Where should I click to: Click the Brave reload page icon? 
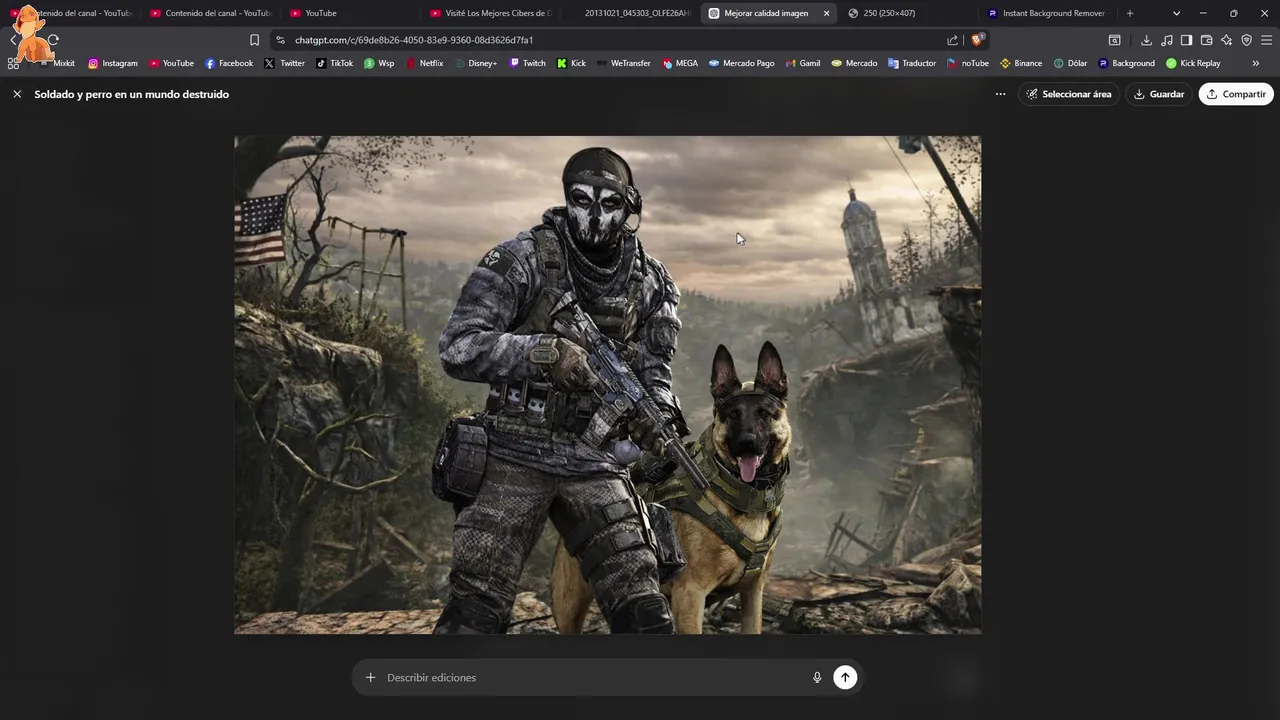(53, 40)
